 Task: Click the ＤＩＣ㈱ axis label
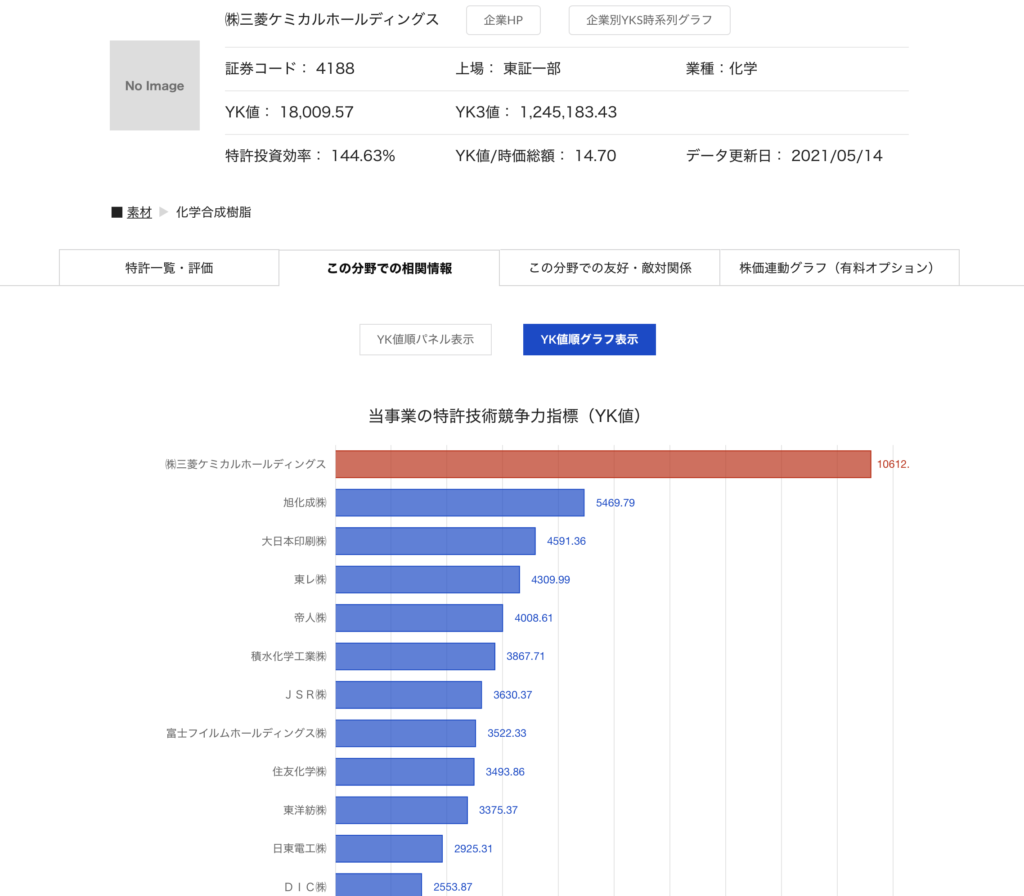tap(305, 887)
